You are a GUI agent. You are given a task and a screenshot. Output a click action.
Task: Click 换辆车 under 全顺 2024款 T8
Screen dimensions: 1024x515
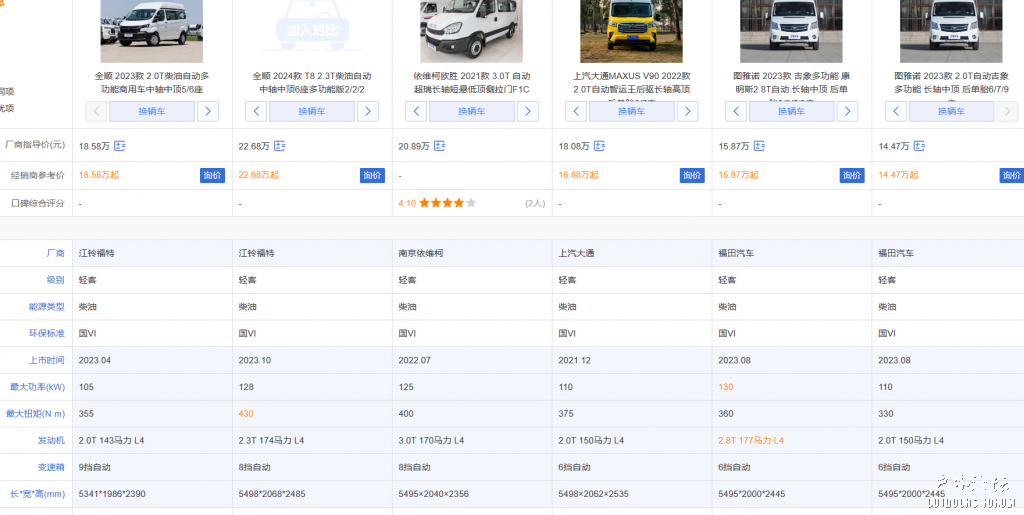(x=312, y=112)
